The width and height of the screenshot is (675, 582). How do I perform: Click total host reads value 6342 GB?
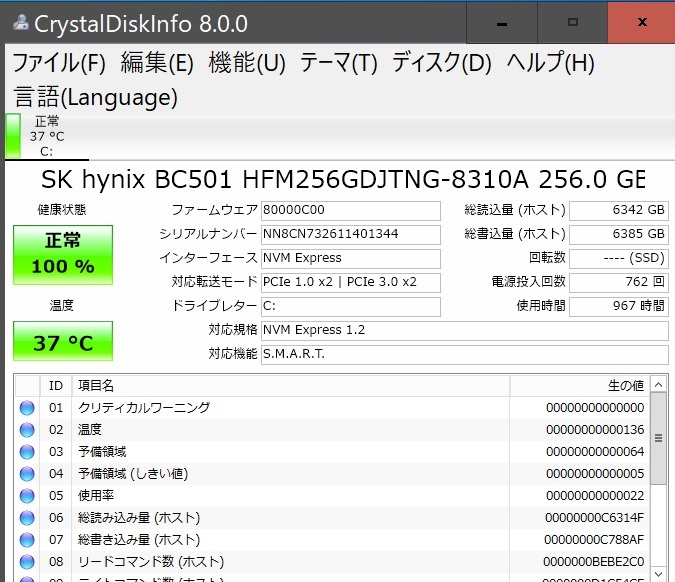[x=619, y=211]
